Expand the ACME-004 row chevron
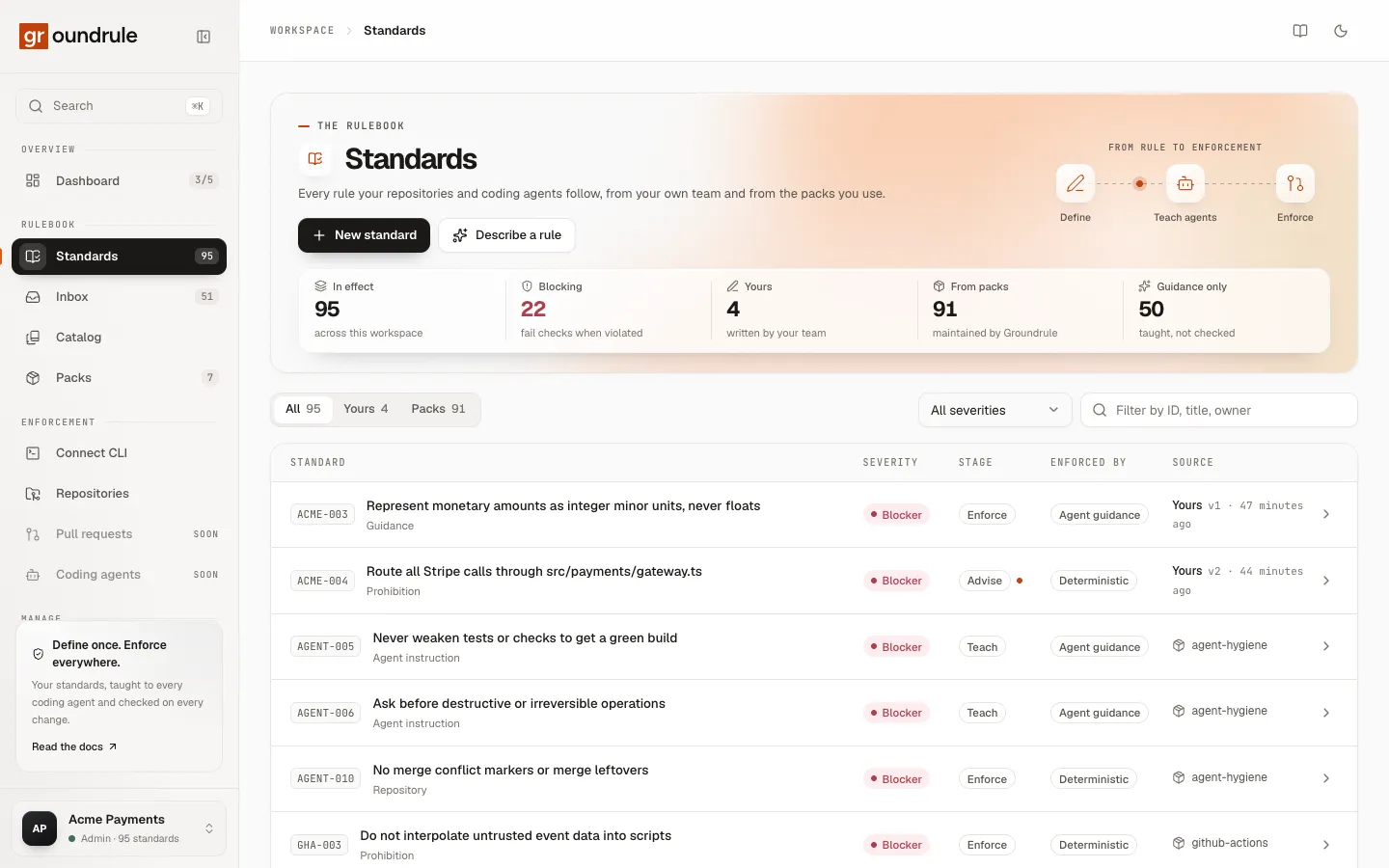This screenshot has width=1389, height=868. coord(1326,581)
